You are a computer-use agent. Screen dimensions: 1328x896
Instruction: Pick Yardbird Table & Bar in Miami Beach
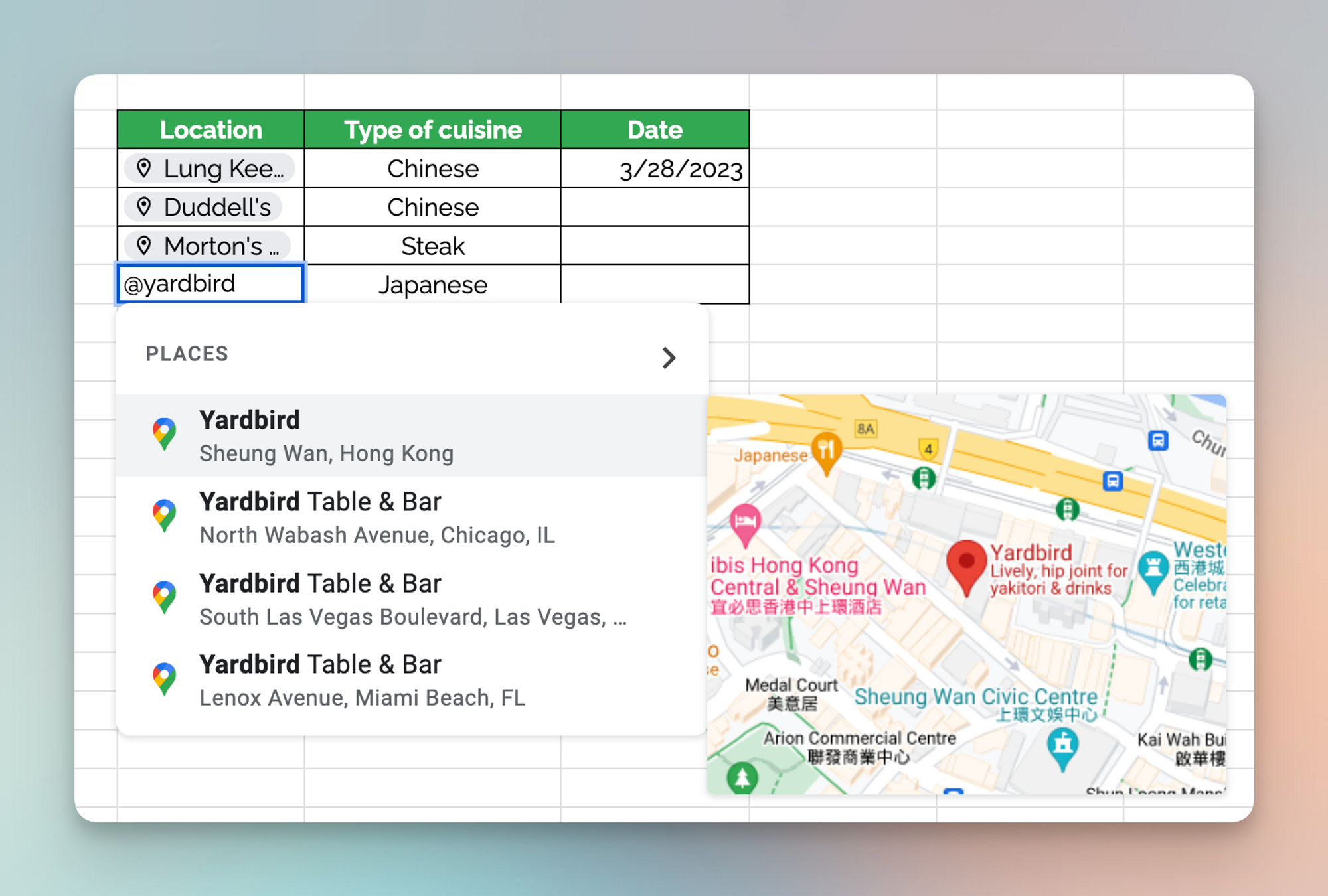click(412, 680)
